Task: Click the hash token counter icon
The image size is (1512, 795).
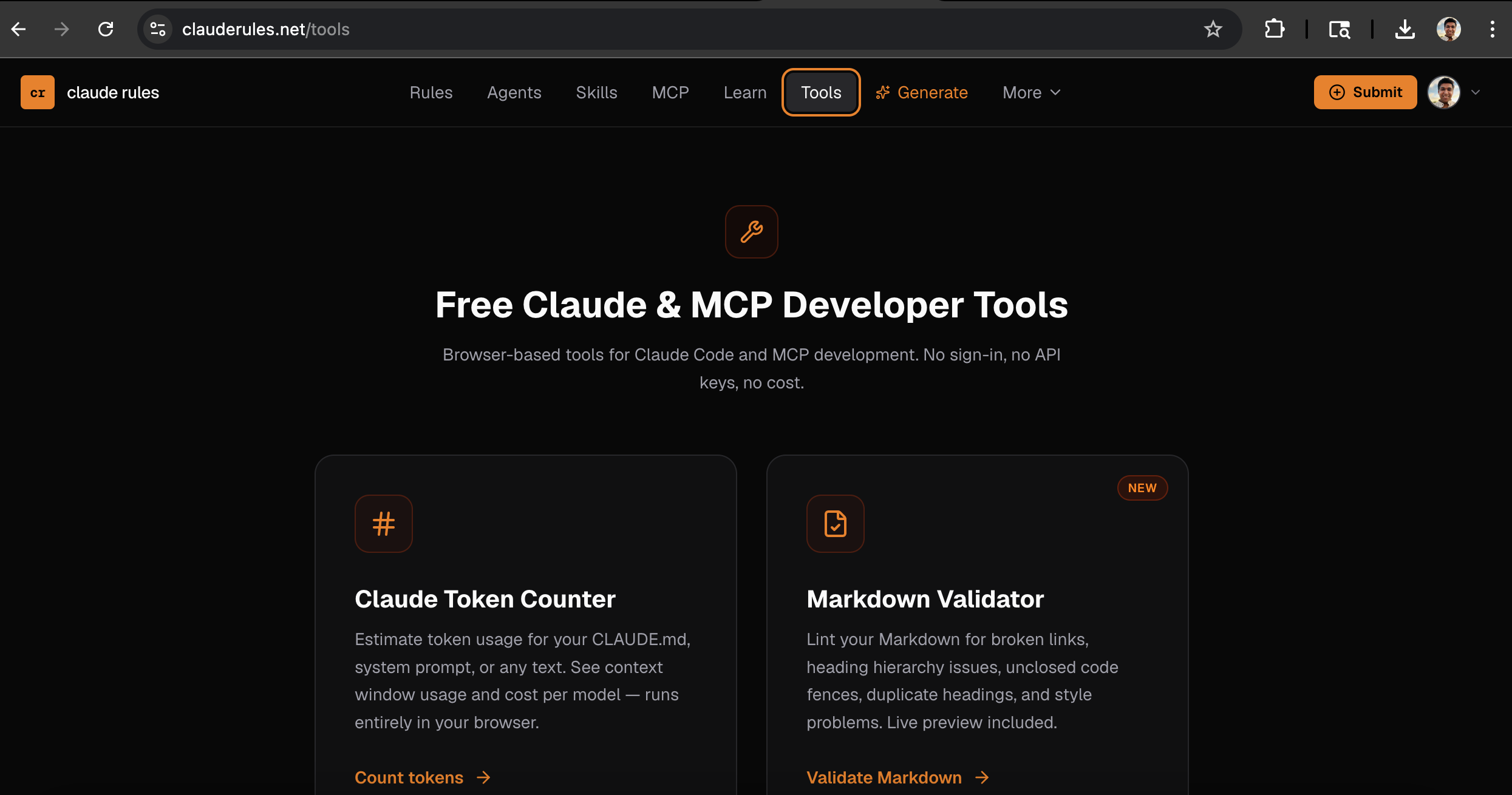Action: click(383, 524)
